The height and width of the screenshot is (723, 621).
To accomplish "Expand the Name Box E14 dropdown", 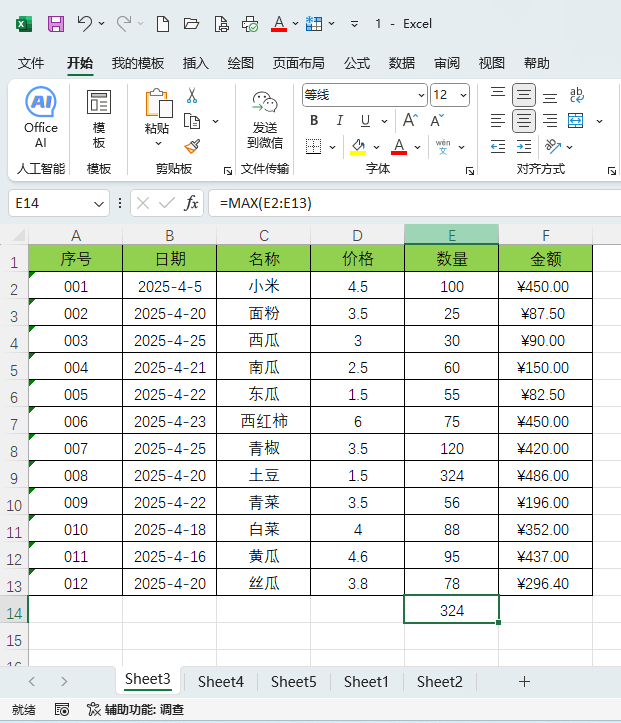I will pos(99,204).
